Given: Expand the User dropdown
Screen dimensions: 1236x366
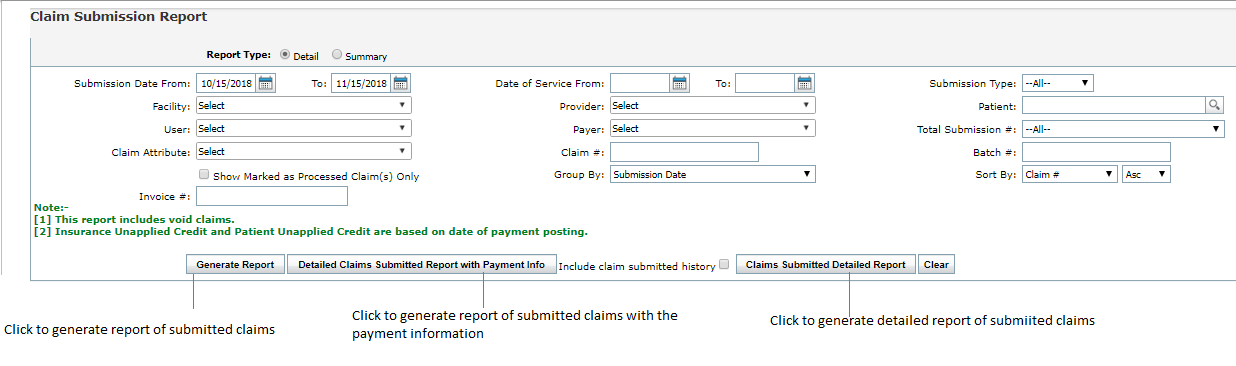Looking at the screenshot, I should point(303,128).
